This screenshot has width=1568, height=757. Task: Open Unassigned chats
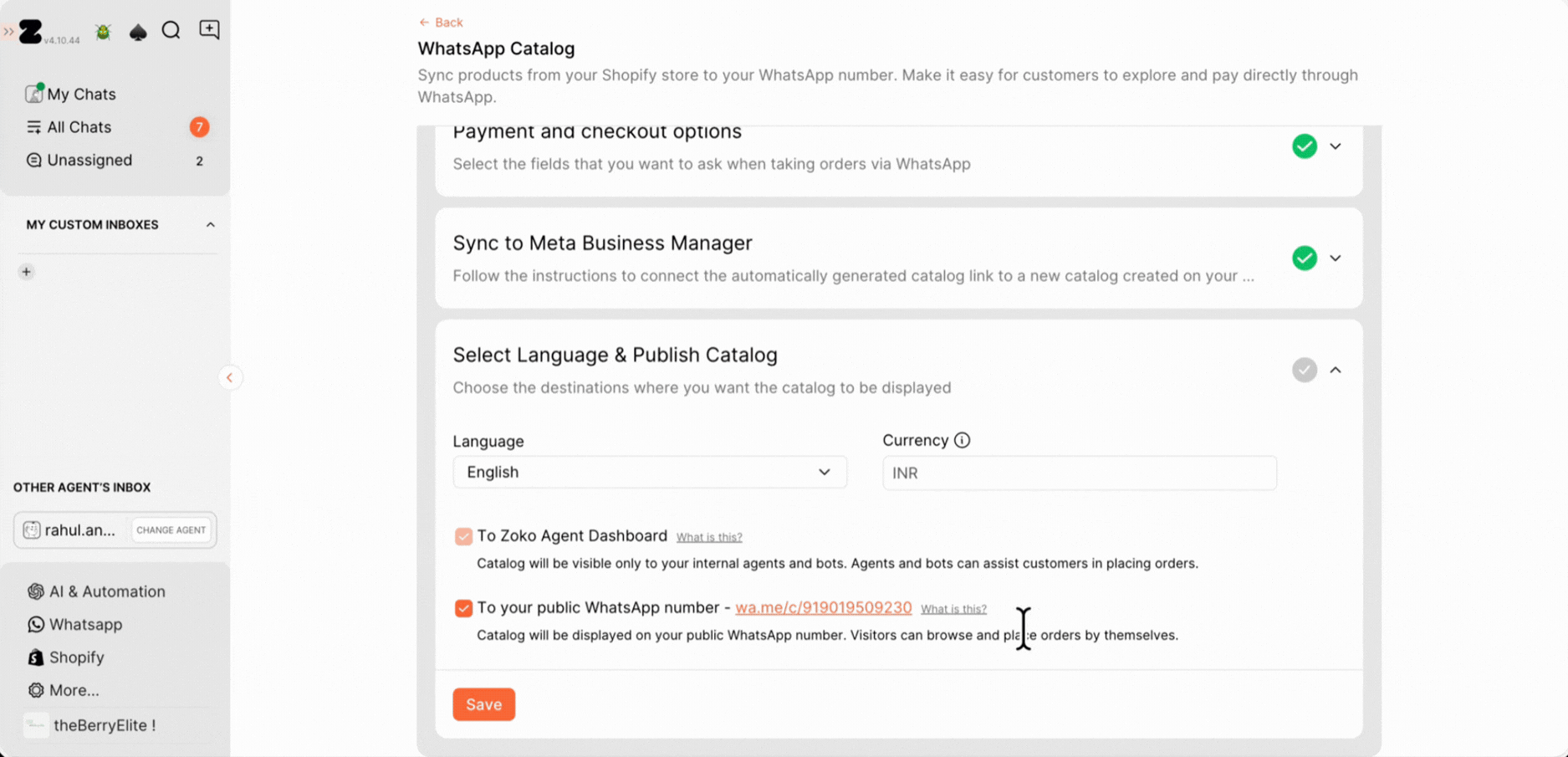(89, 160)
